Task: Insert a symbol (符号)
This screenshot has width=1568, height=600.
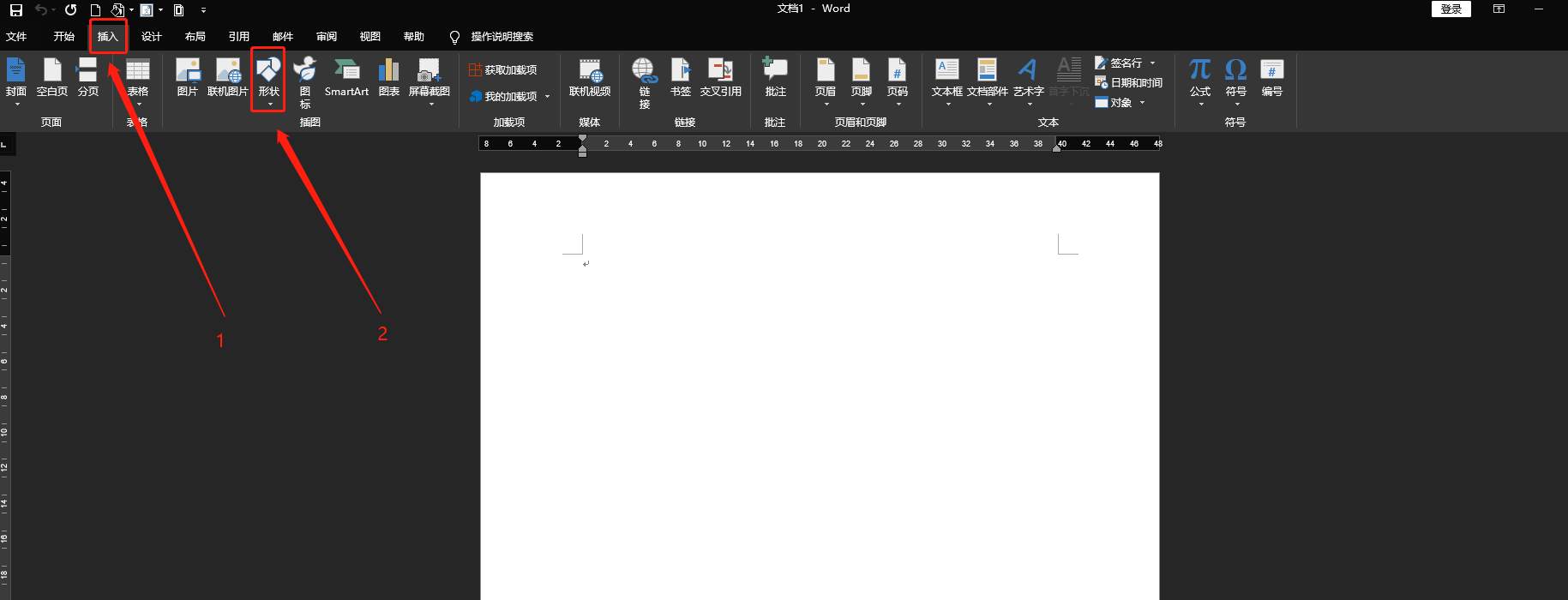Action: click(x=1236, y=81)
